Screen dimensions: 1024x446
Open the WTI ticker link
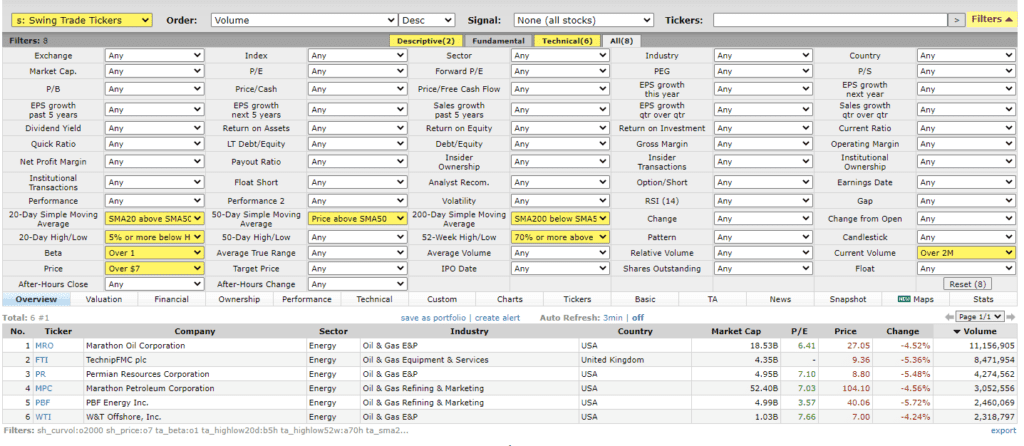coord(43,417)
